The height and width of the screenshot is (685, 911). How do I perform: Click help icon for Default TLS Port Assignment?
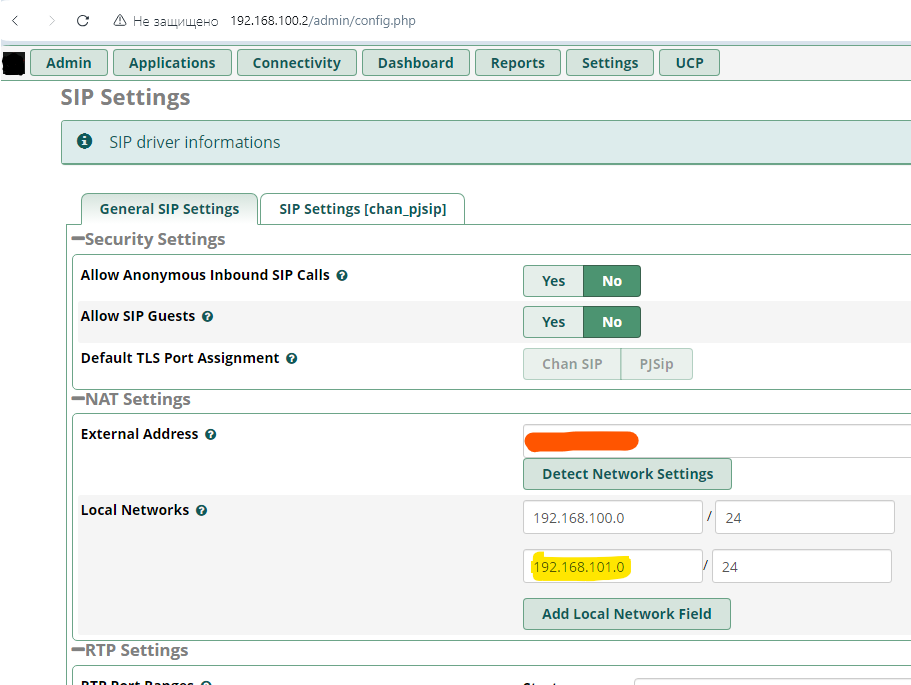coord(292,358)
